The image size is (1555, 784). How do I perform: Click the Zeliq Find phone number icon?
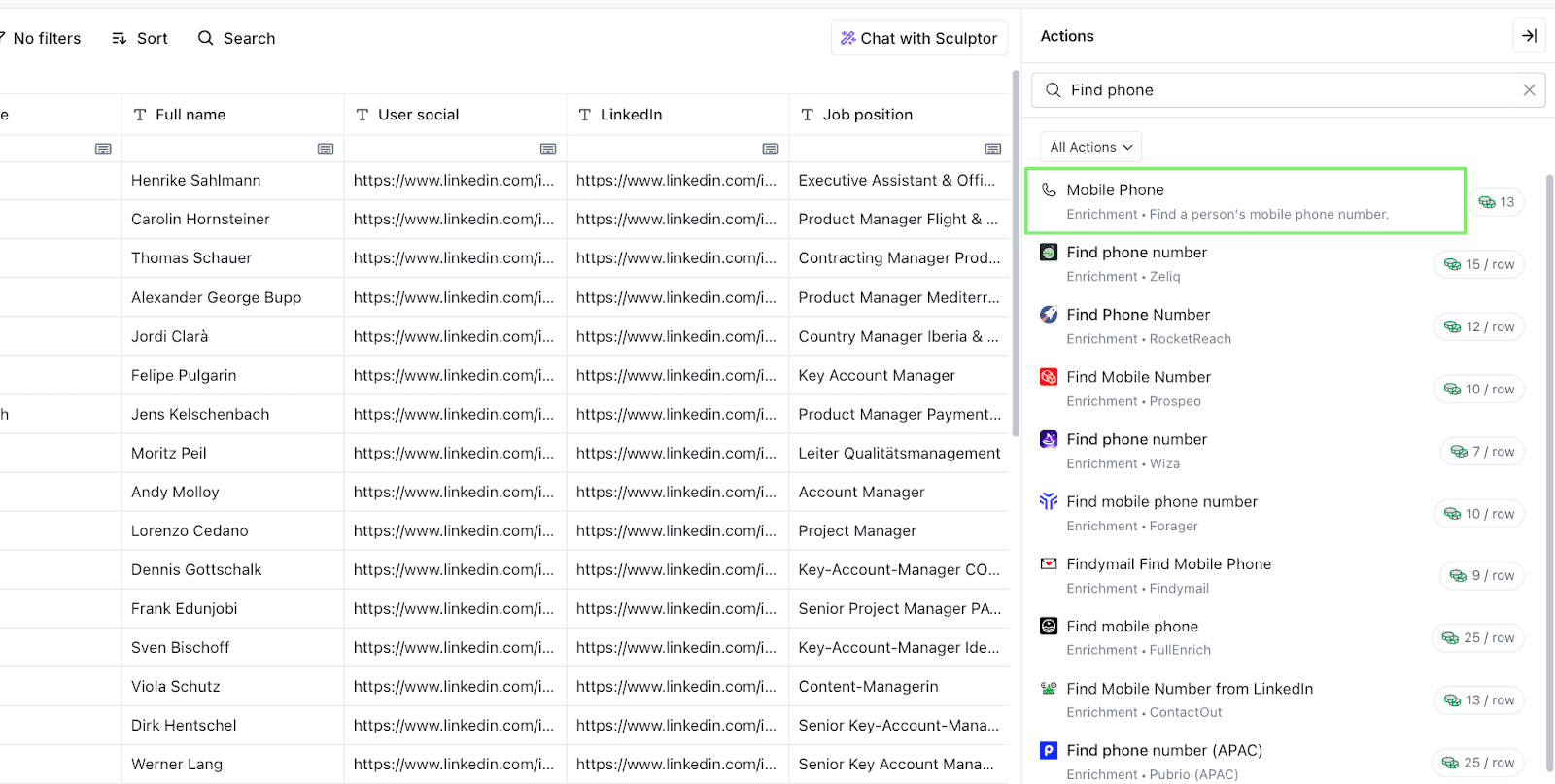(x=1049, y=253)
